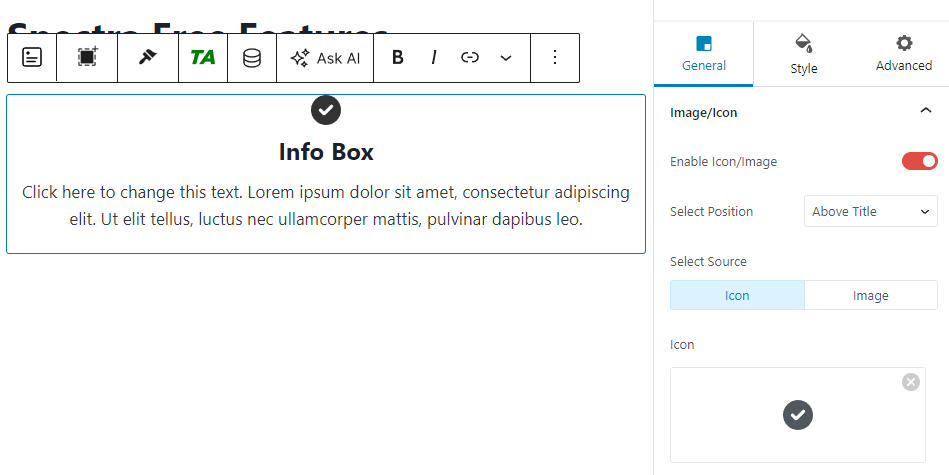
Task: Open block options three-dot menu
Action: (555, 58)
